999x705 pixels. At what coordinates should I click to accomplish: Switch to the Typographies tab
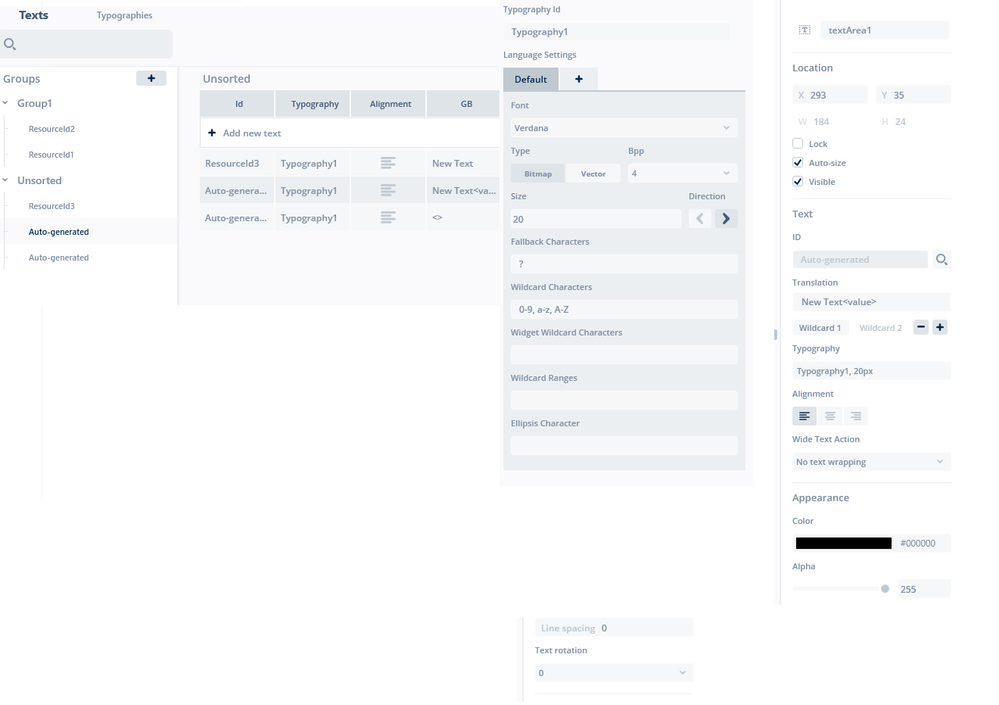(x=124, y=15)
